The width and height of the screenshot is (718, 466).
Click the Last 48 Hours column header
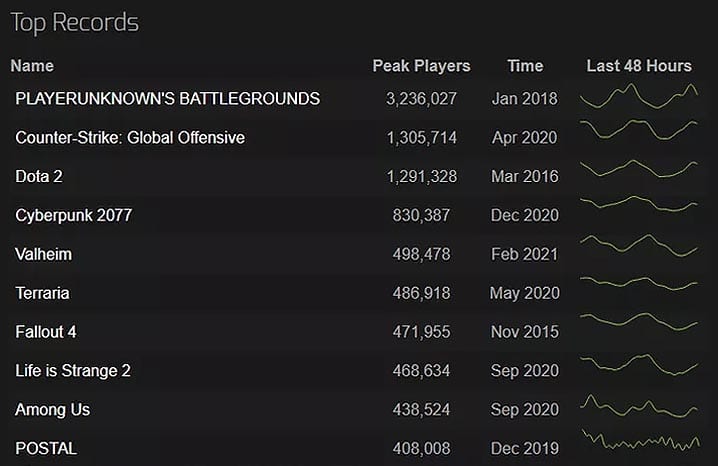639,66
